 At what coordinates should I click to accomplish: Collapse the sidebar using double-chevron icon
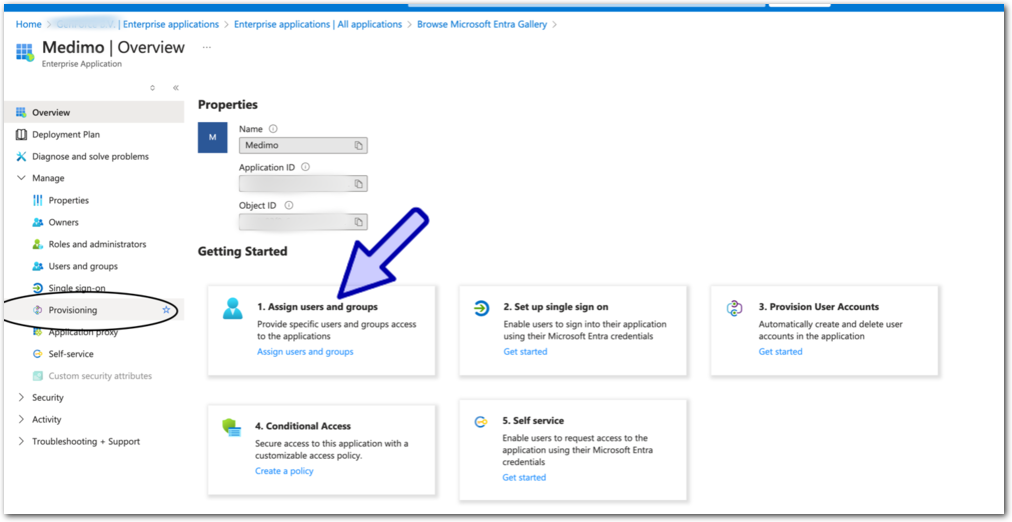click(176, 88)
